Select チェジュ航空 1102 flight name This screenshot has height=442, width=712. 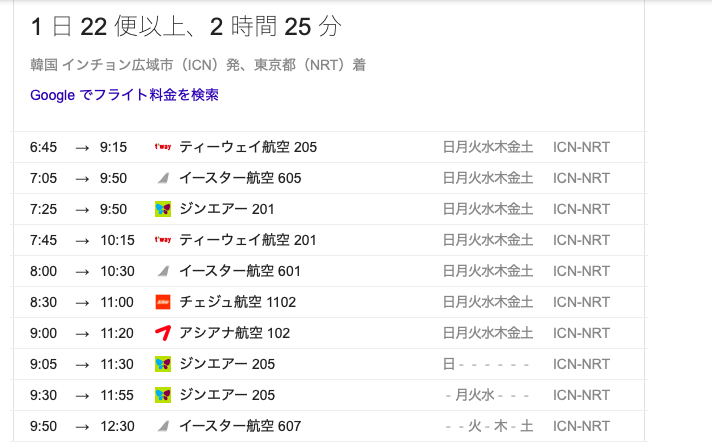coord(237,302)
